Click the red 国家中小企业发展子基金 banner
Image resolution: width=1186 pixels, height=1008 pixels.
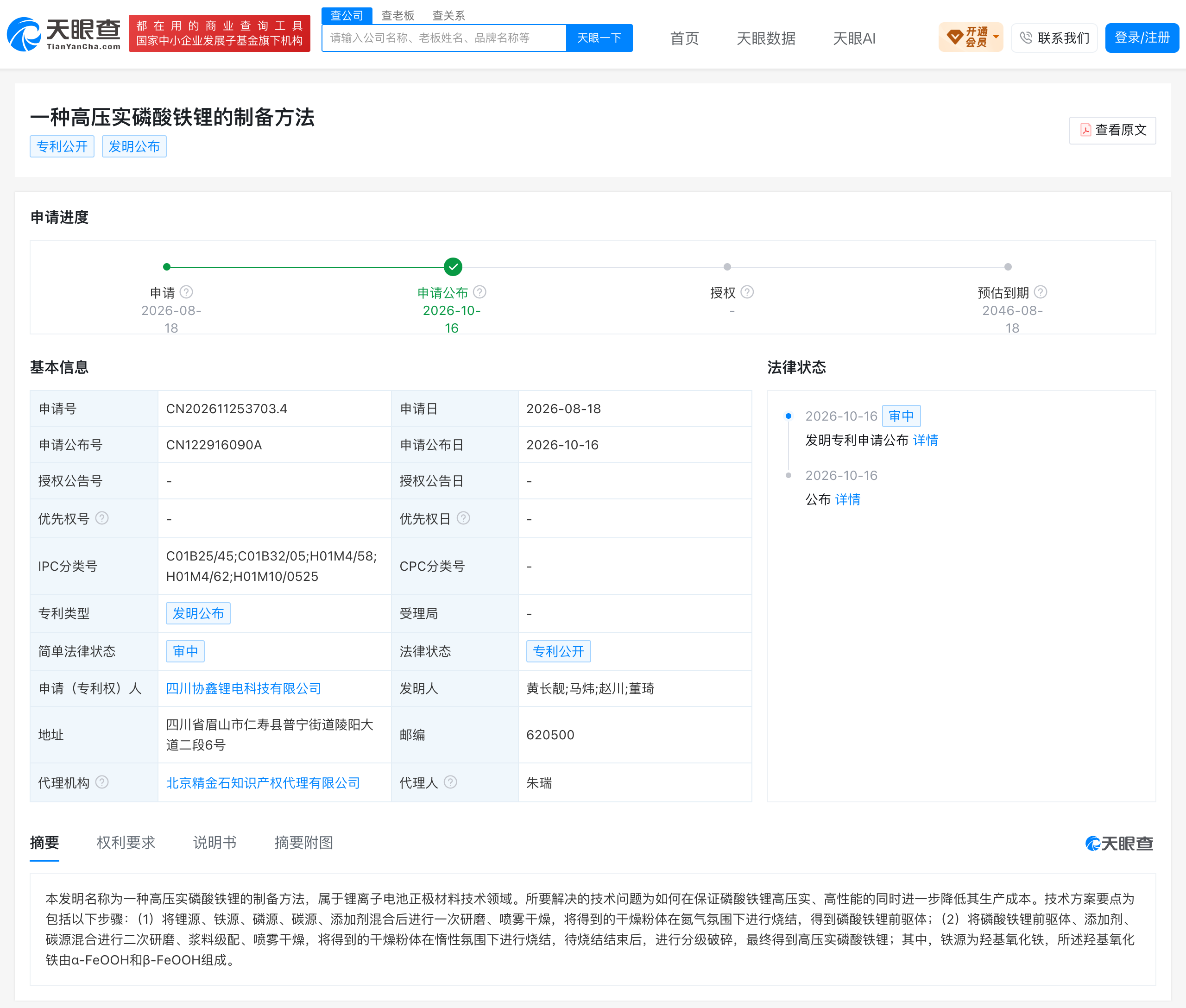[220, 33]
